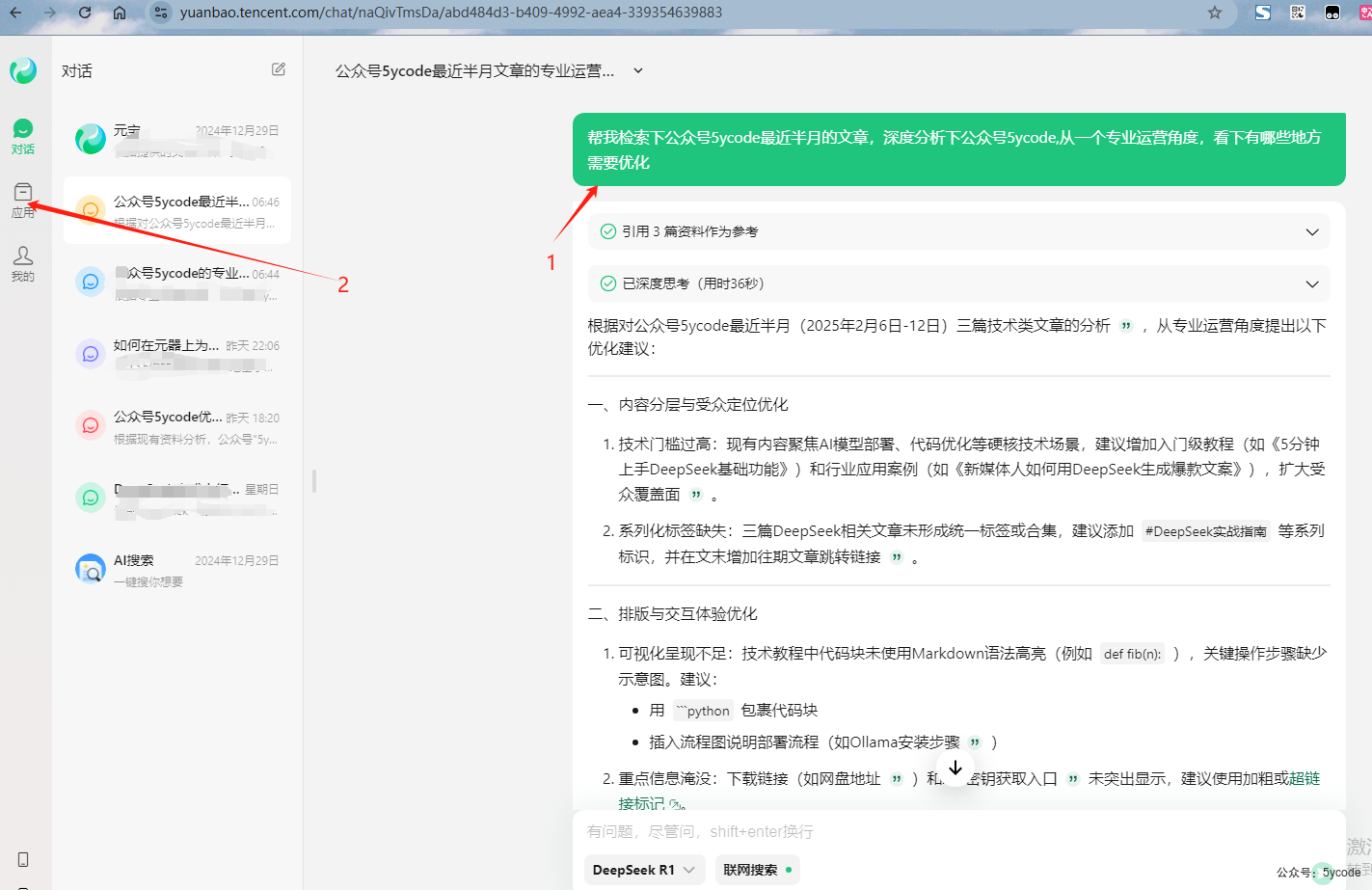This screenshot has width=1372, height=890.
Task: Bookmark this page with star icon
Action: 1215,13
